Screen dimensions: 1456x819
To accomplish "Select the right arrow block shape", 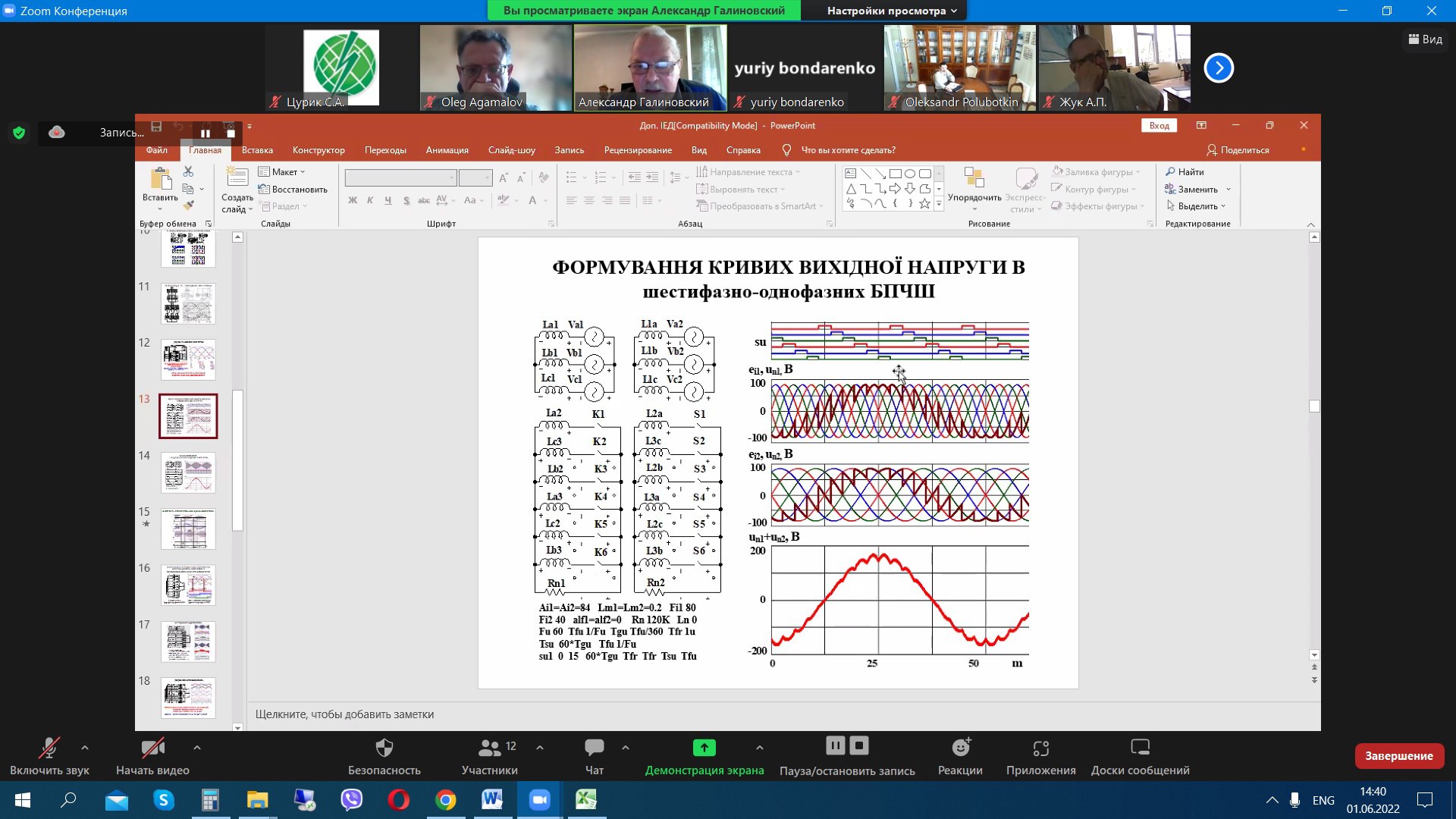I will pos(896,188).
